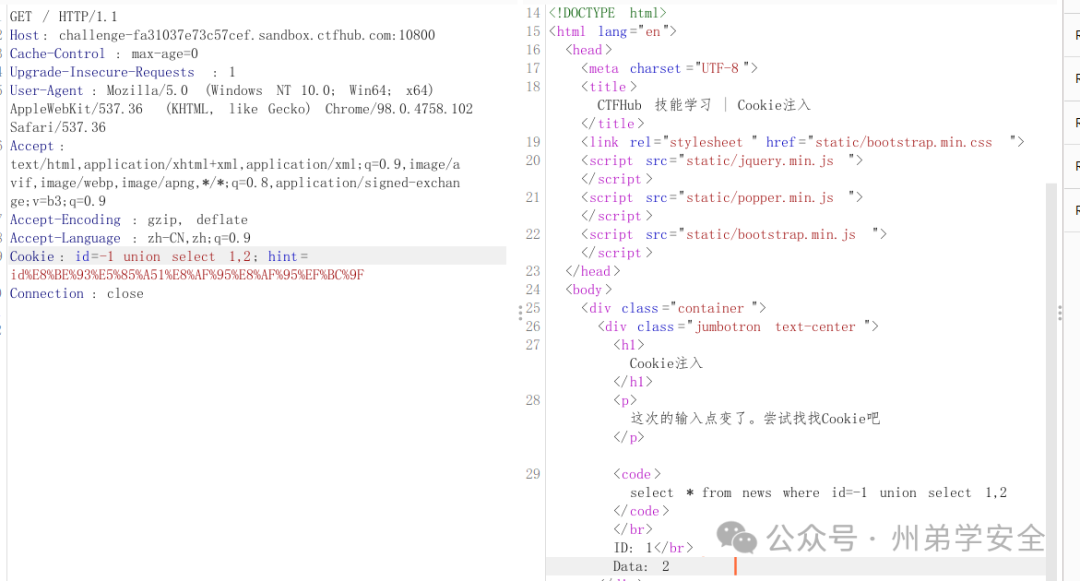Select the h1 heading text Cookie注入
This screenshot has width=1080, height=581.
click(666, 363)
